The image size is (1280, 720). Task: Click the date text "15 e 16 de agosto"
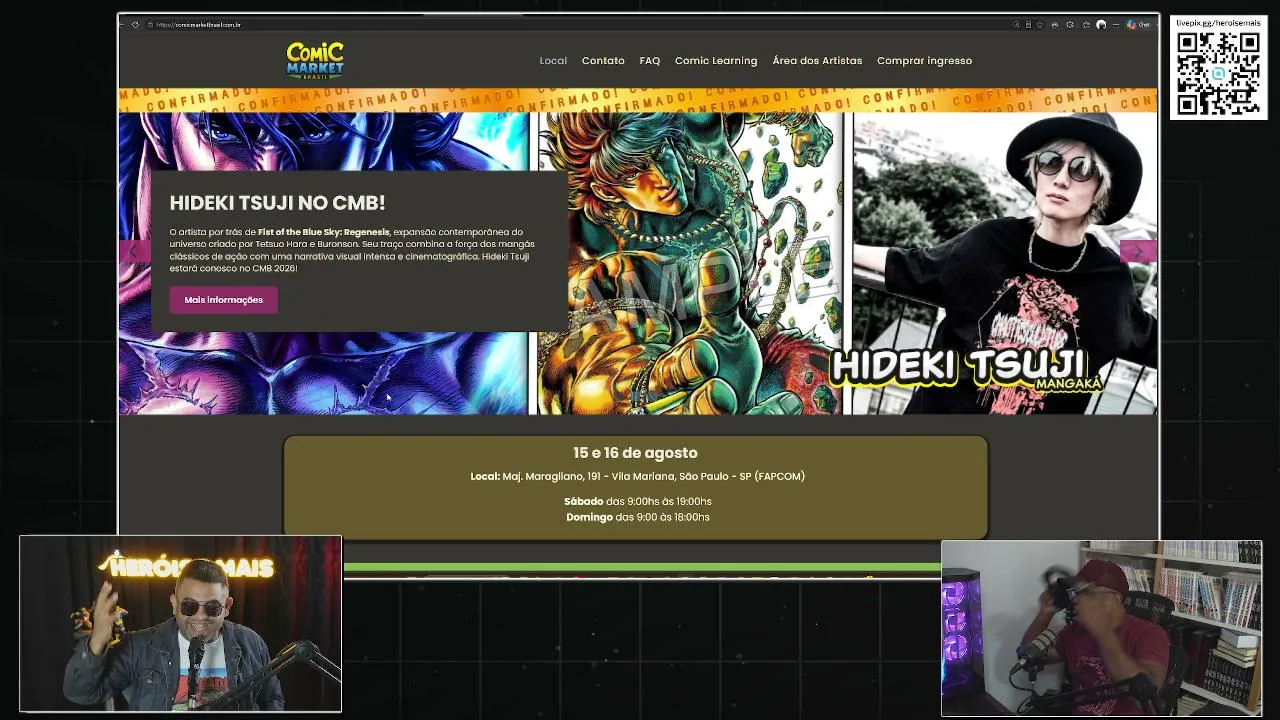pyautogui.click(x=635, y=453)
